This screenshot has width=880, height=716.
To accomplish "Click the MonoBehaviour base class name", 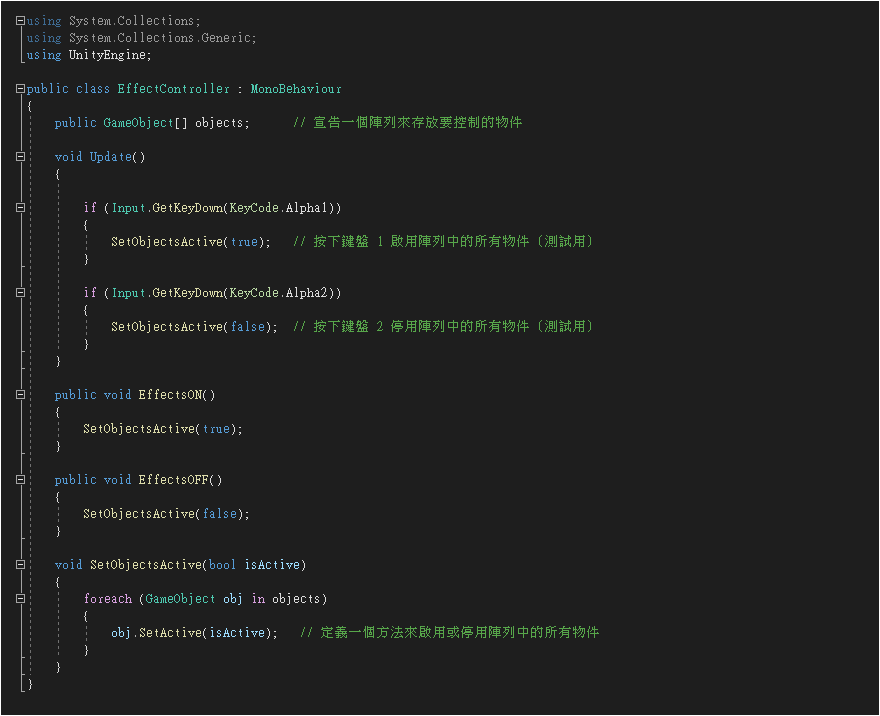I will pyautogui.click(x=296, y=89).
